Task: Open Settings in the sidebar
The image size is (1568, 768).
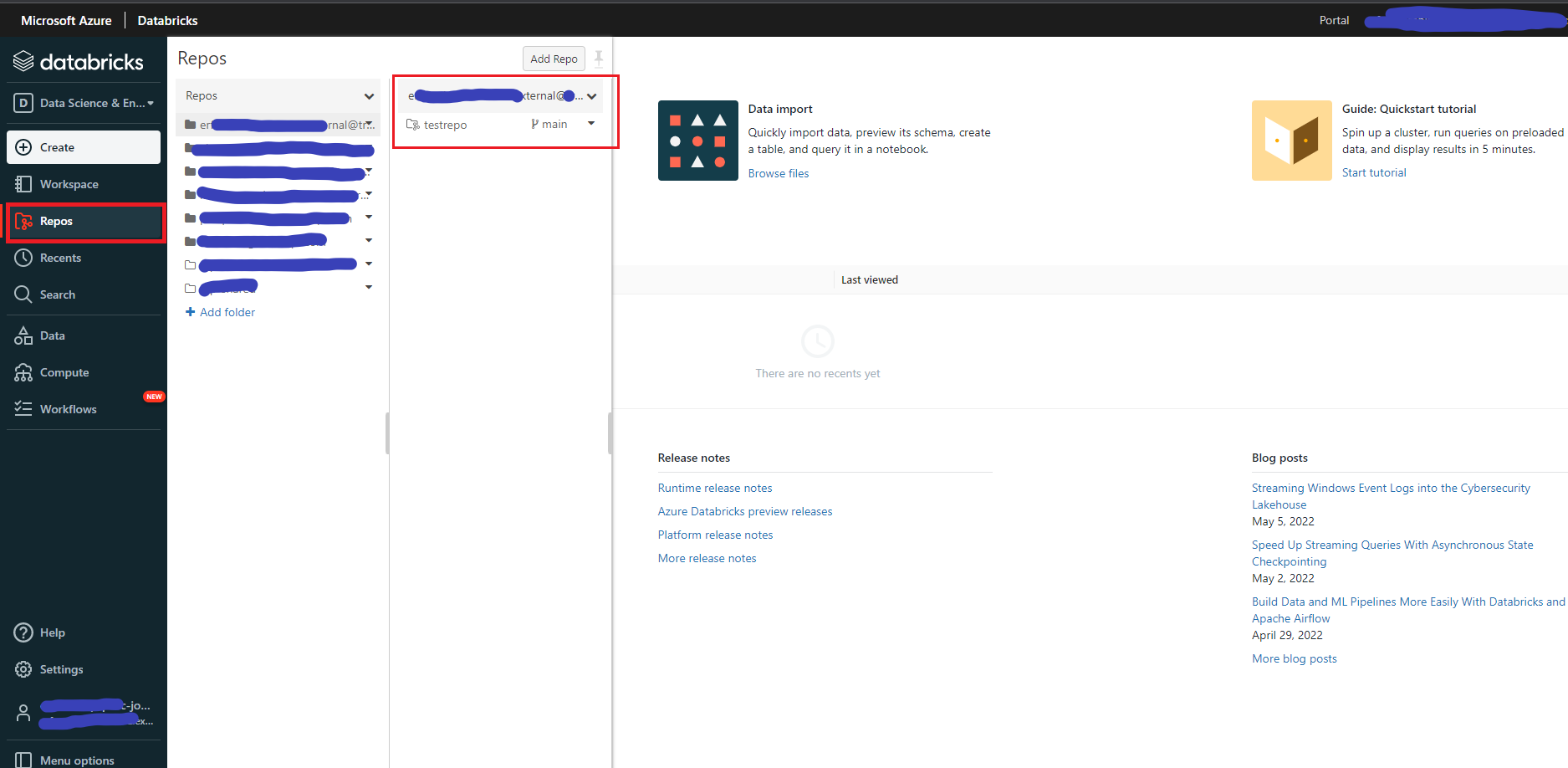Action: click(x=84, y=669)
